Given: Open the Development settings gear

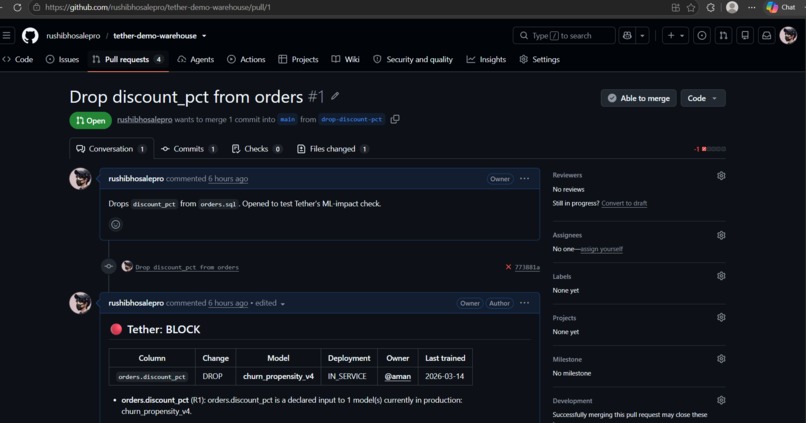Looking at the screenshot, I should [x=721, y=400].
